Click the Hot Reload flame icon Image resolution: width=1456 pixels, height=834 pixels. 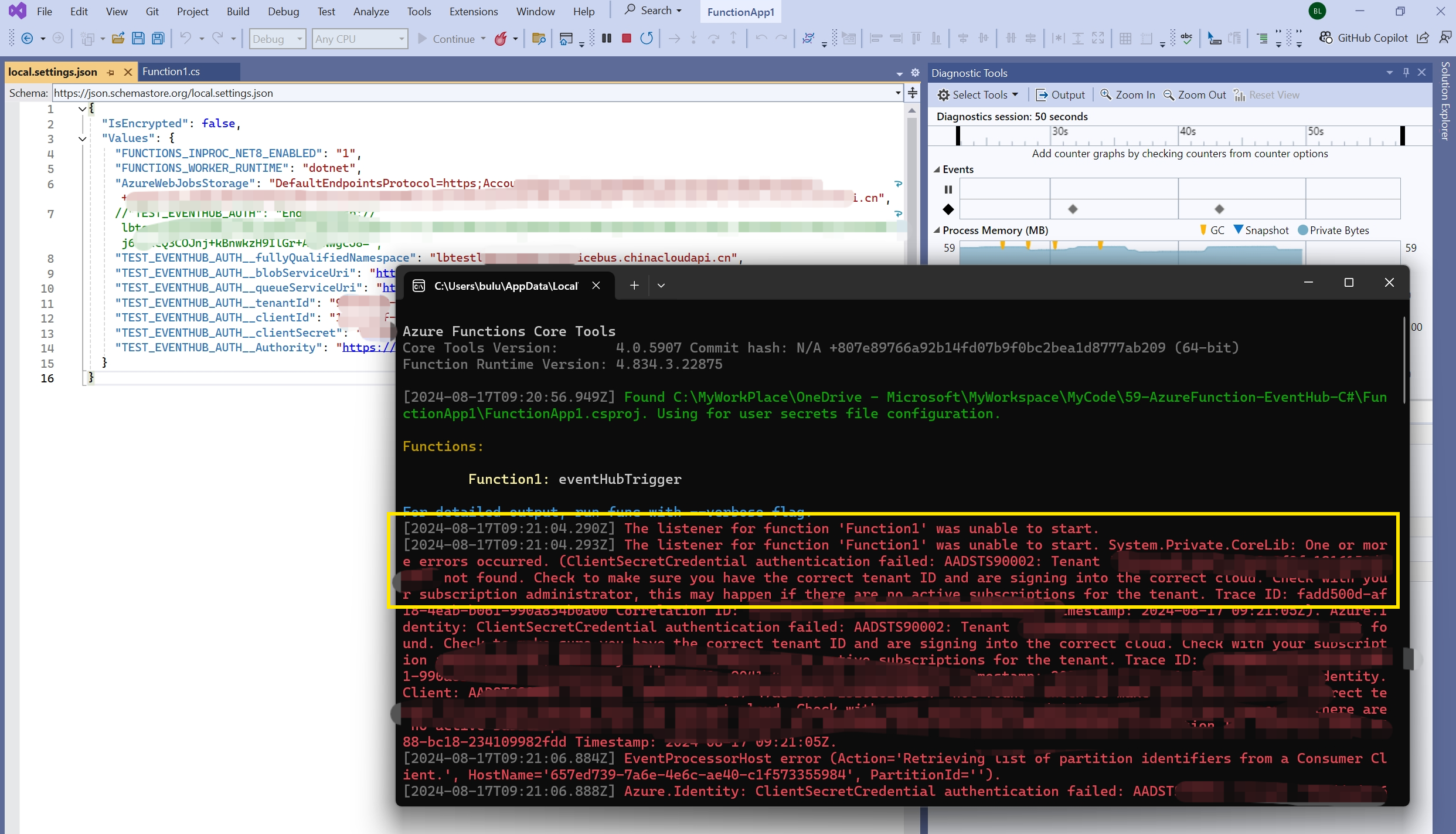click(x=501, y=39)
